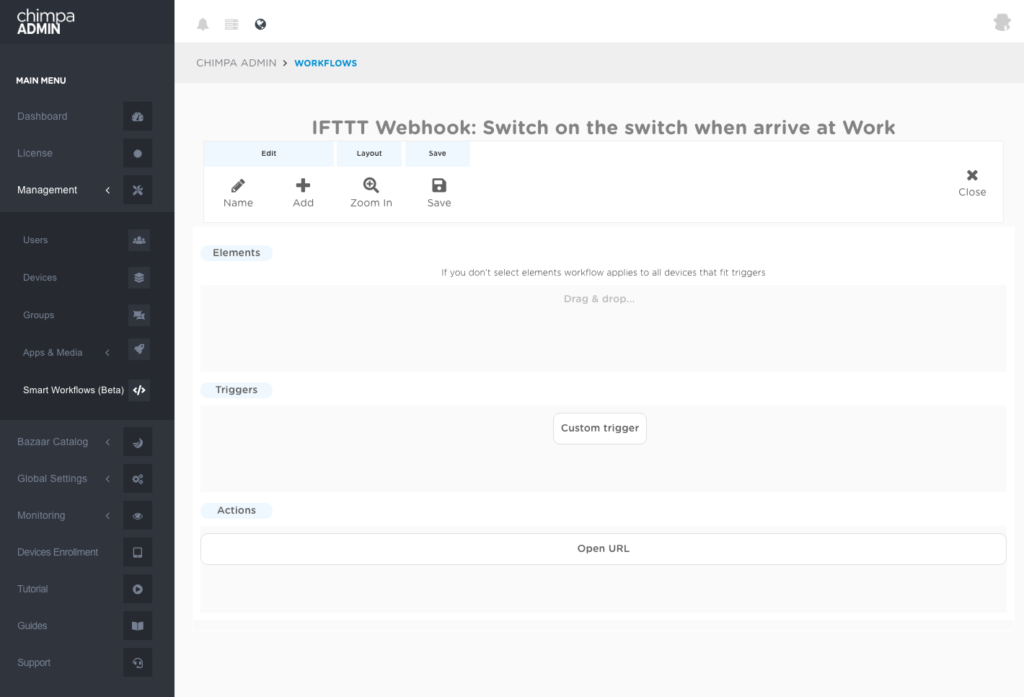
Task: Click the notifications bell icon
Action: tap(203, 24)
